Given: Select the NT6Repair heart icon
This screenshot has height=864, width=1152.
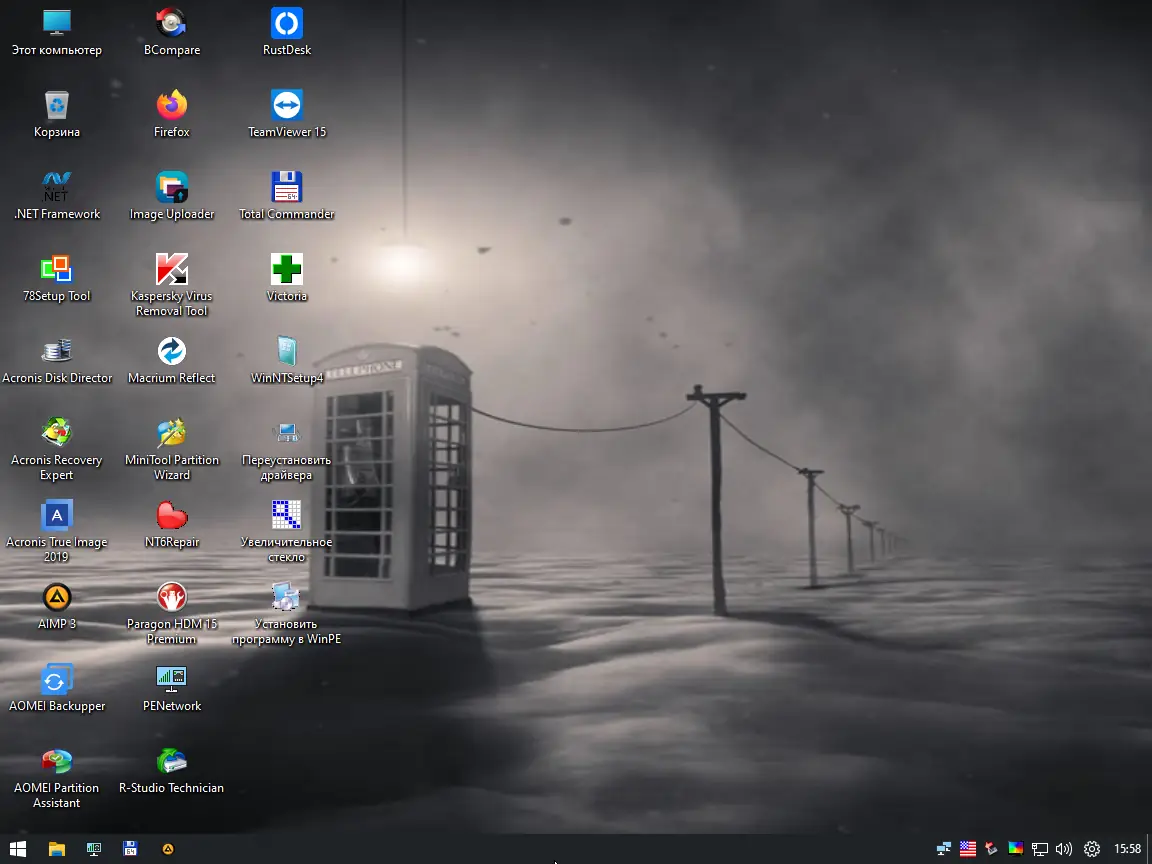Looking at the screenshot, I should tap(171, 525).
